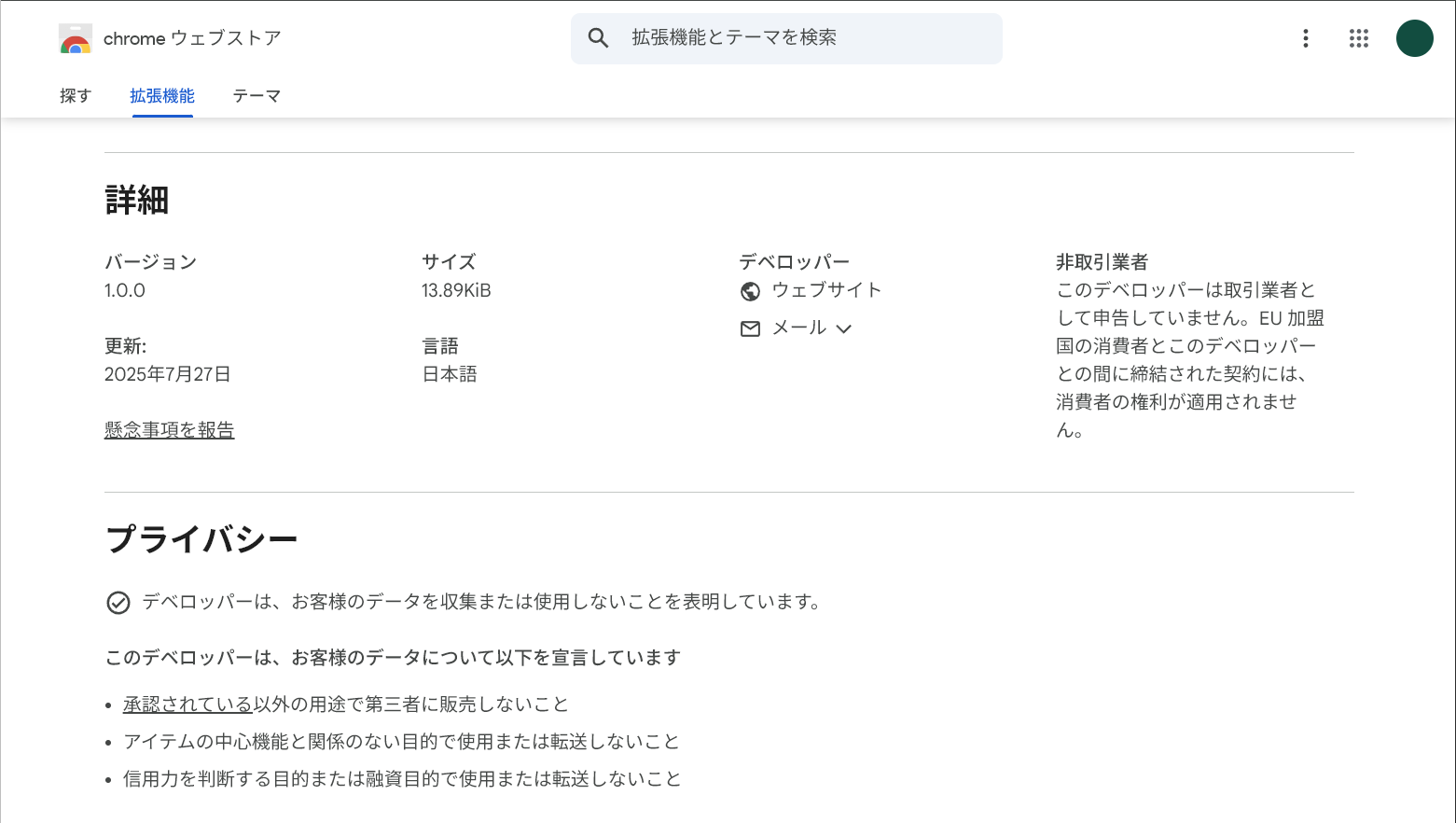Click the privacy checkmark circle icon

(118, 603)
